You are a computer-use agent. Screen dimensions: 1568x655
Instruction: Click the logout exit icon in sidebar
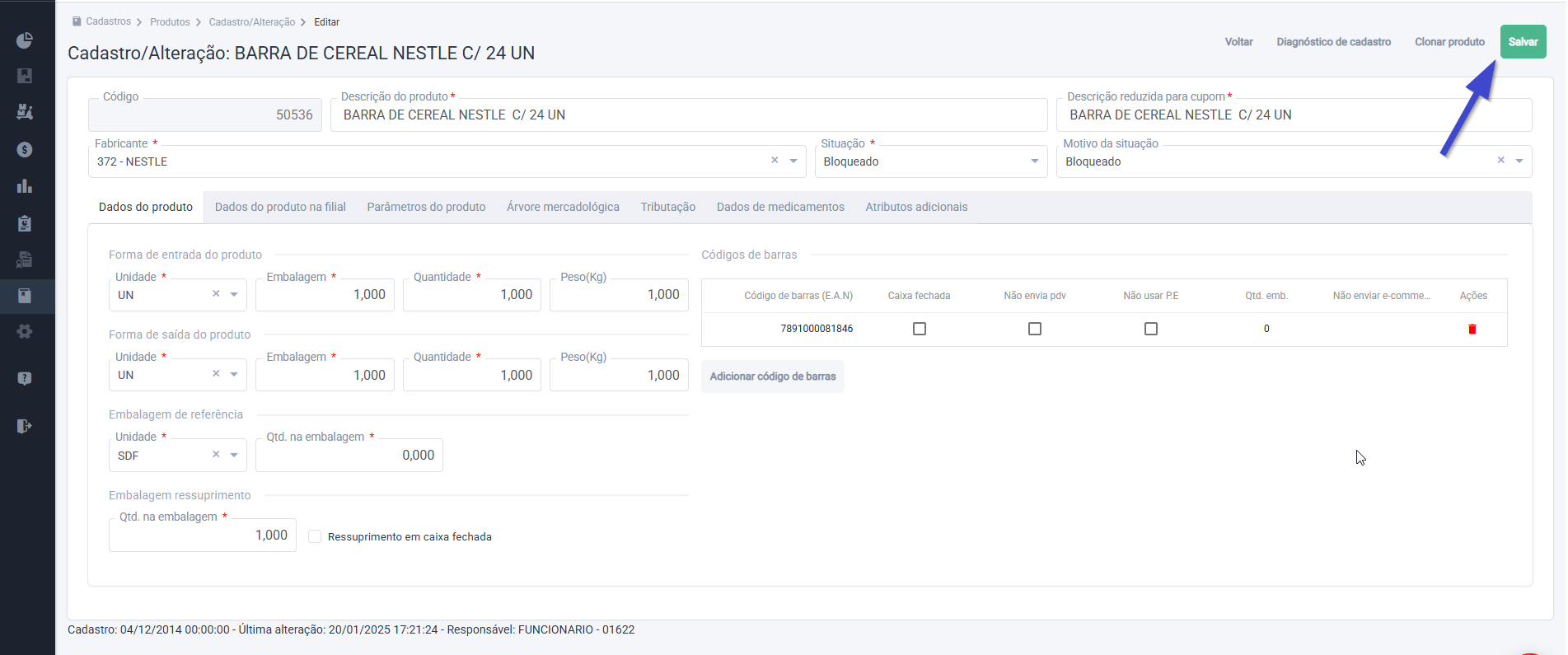point(25,426)
